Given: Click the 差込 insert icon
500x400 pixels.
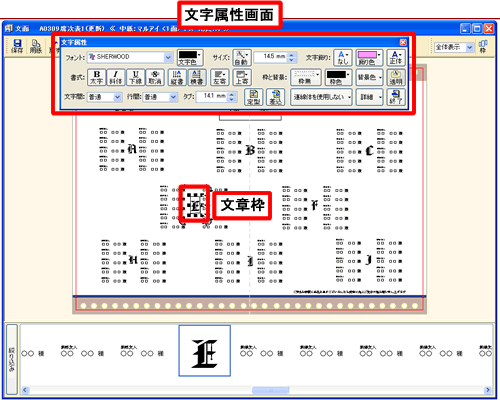Looking at the screenshot, I should (x=276, y=97).
